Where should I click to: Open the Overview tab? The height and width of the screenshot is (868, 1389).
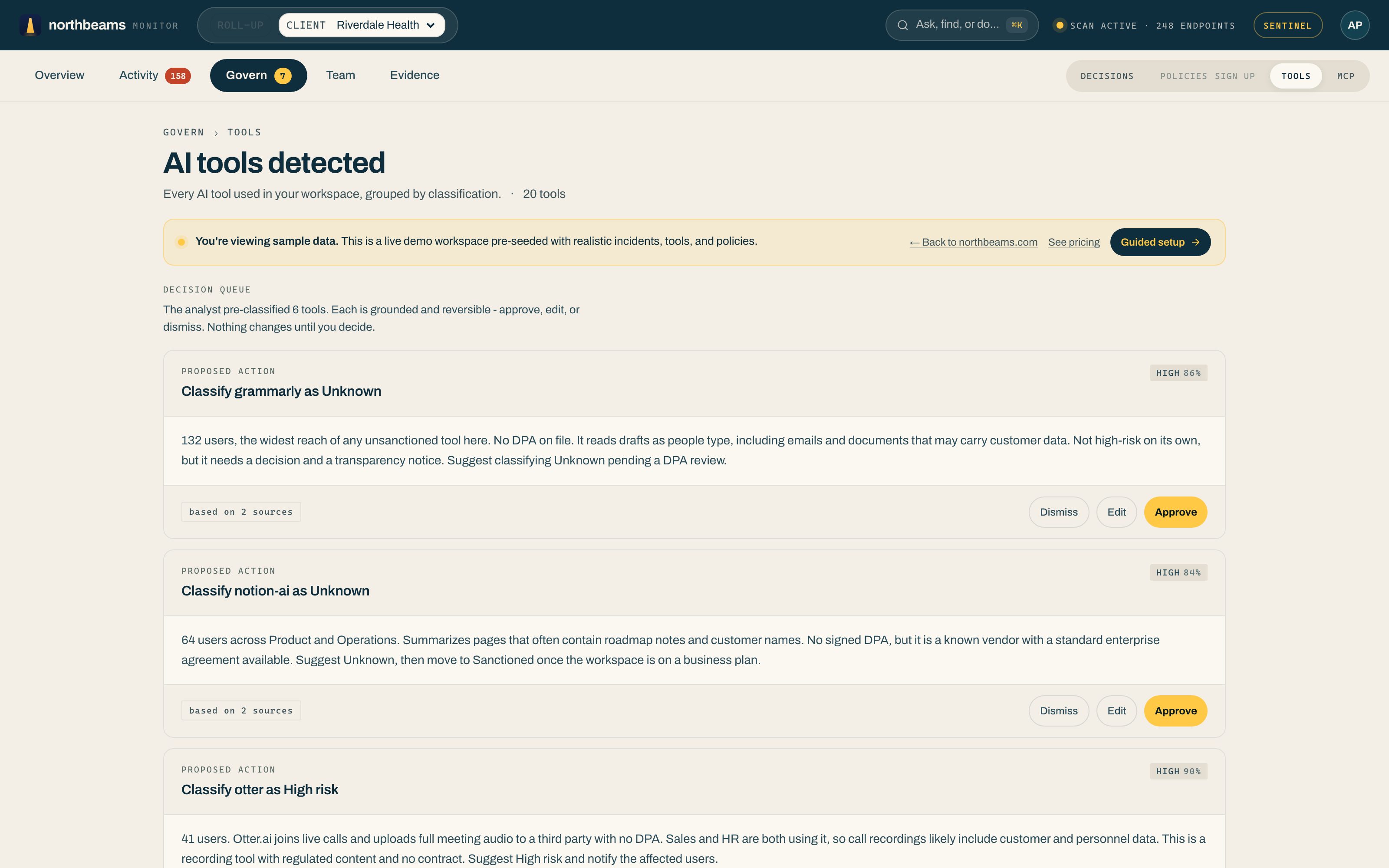coord(59,75)
